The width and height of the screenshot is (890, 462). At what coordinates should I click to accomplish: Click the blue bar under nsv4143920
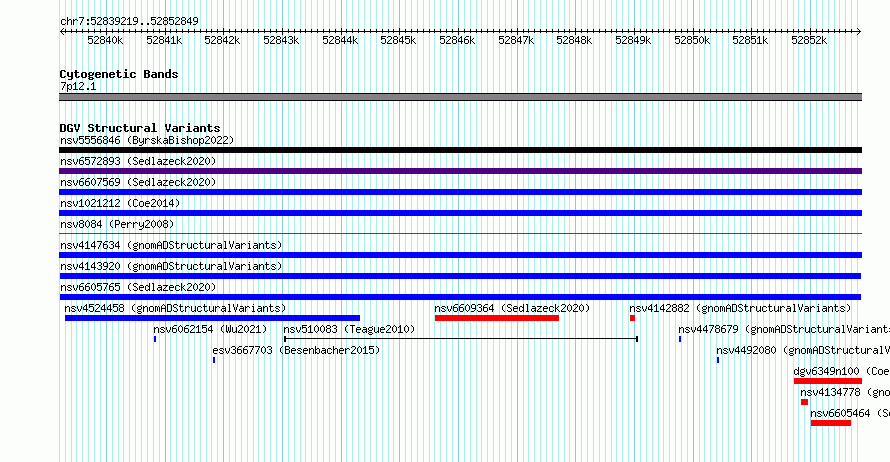coord(460,276)
